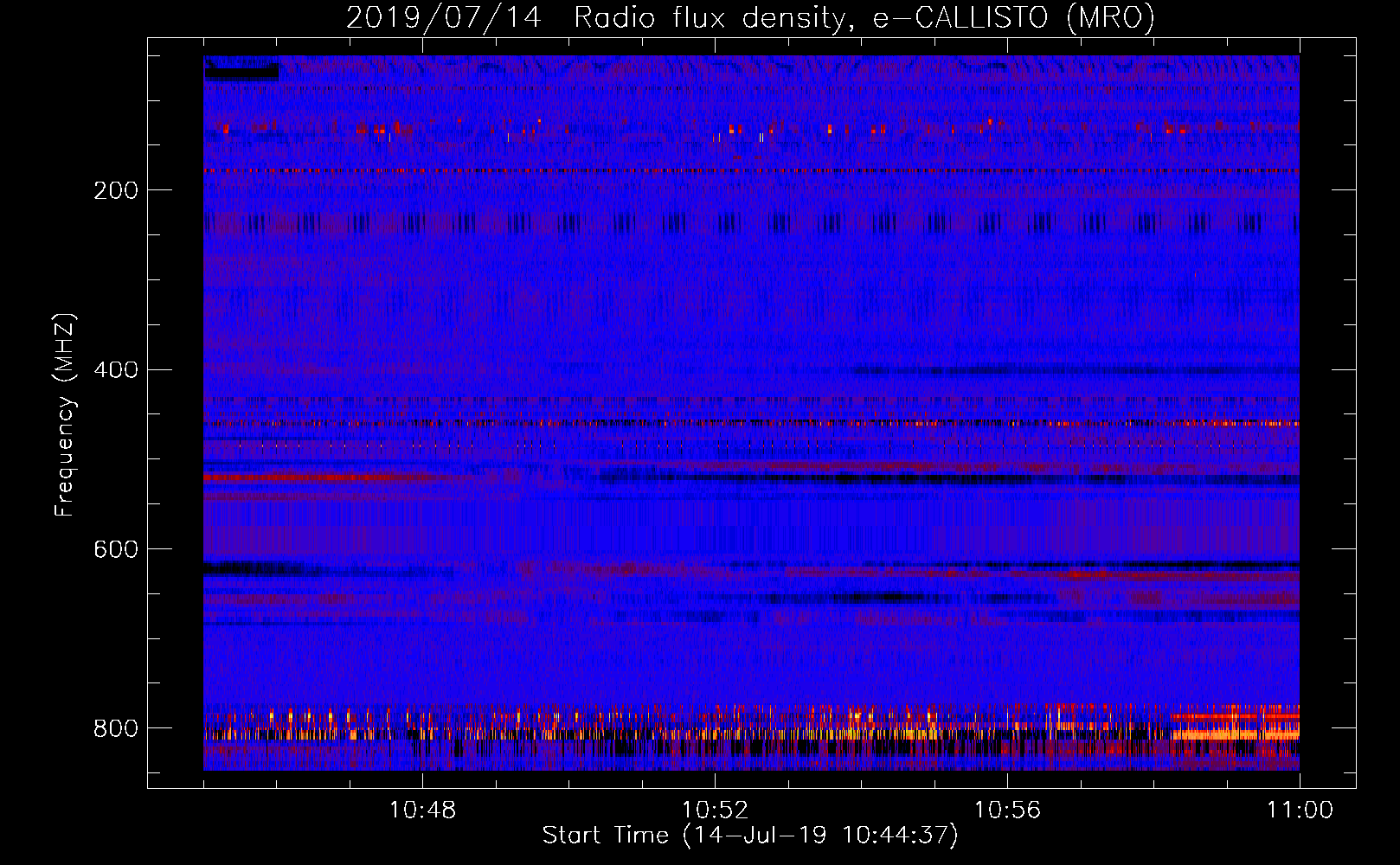Click the 200 frequency tick label
This screenshot has height=865, width=1400.
(116, 190)
